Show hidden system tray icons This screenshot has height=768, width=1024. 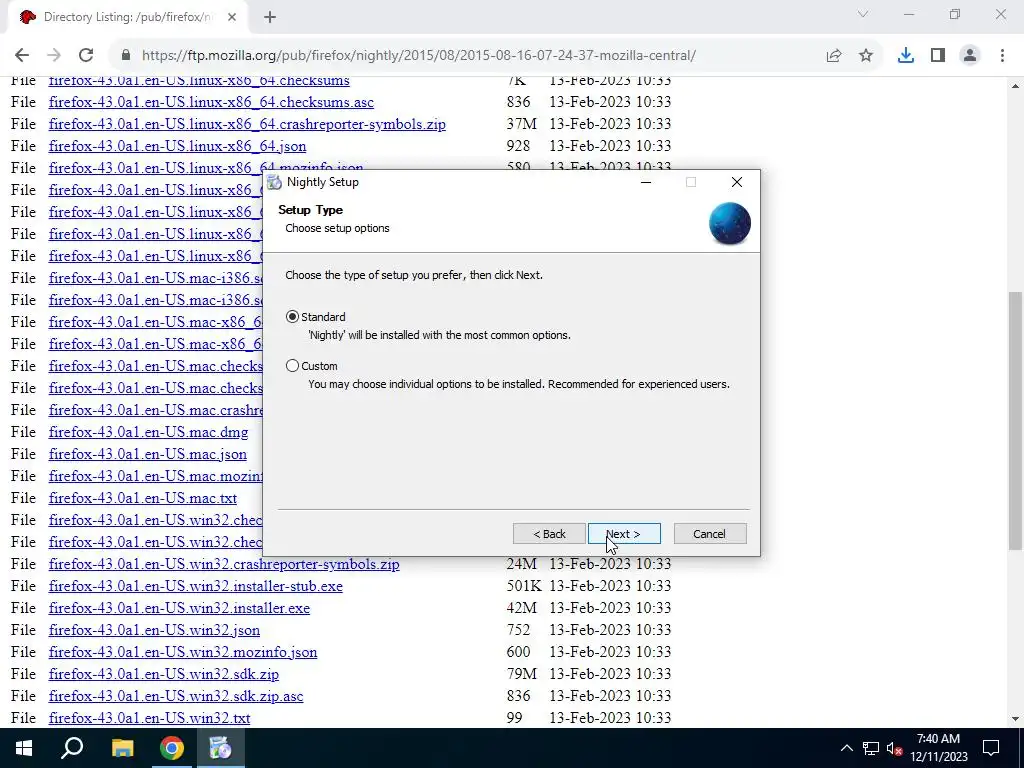pyautogui.click(x=846, y=748)
